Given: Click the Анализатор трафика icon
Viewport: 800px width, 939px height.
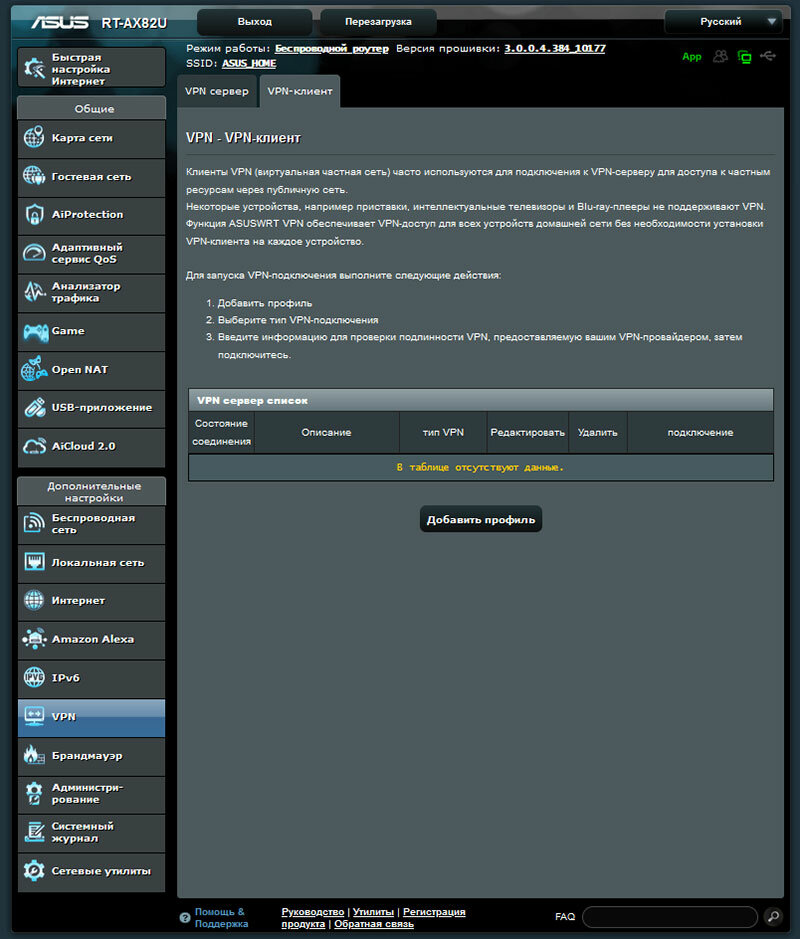Looking at the screenshot, I should pos(34,292).
